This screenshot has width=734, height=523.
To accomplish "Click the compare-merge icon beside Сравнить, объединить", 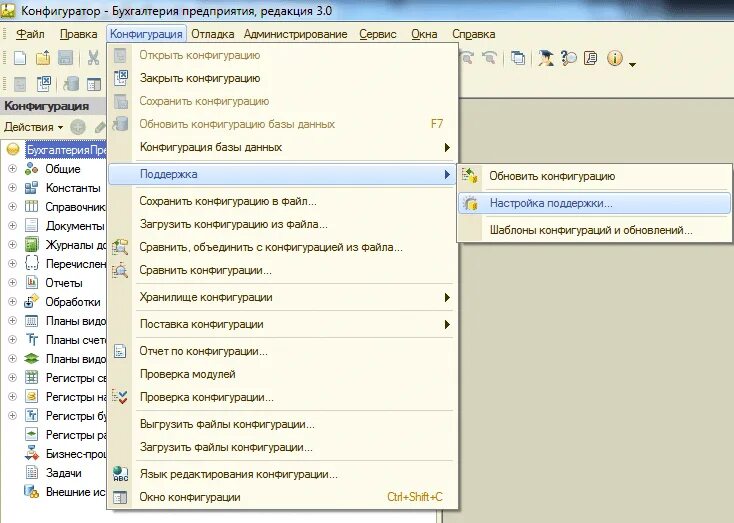I will 120,247.
